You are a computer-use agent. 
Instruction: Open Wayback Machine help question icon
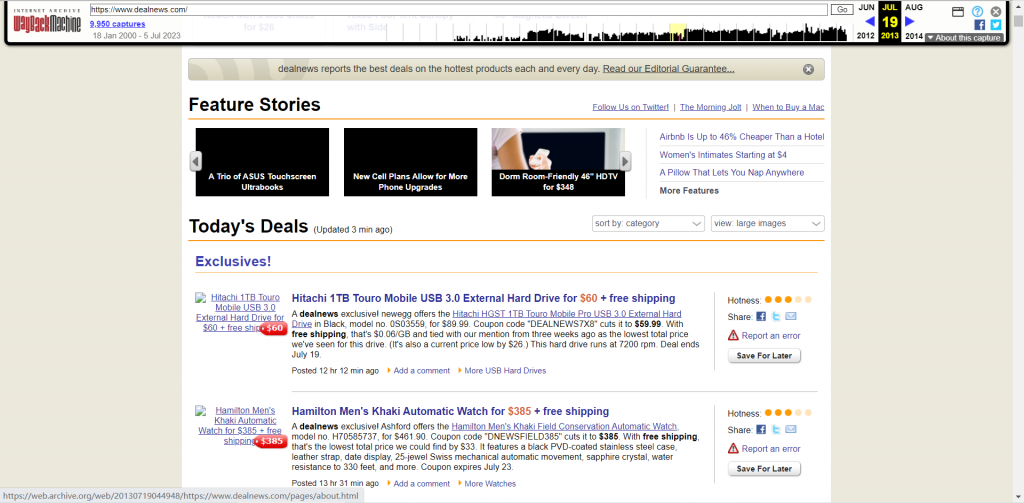pyautogui.click(x=977, y=11)
